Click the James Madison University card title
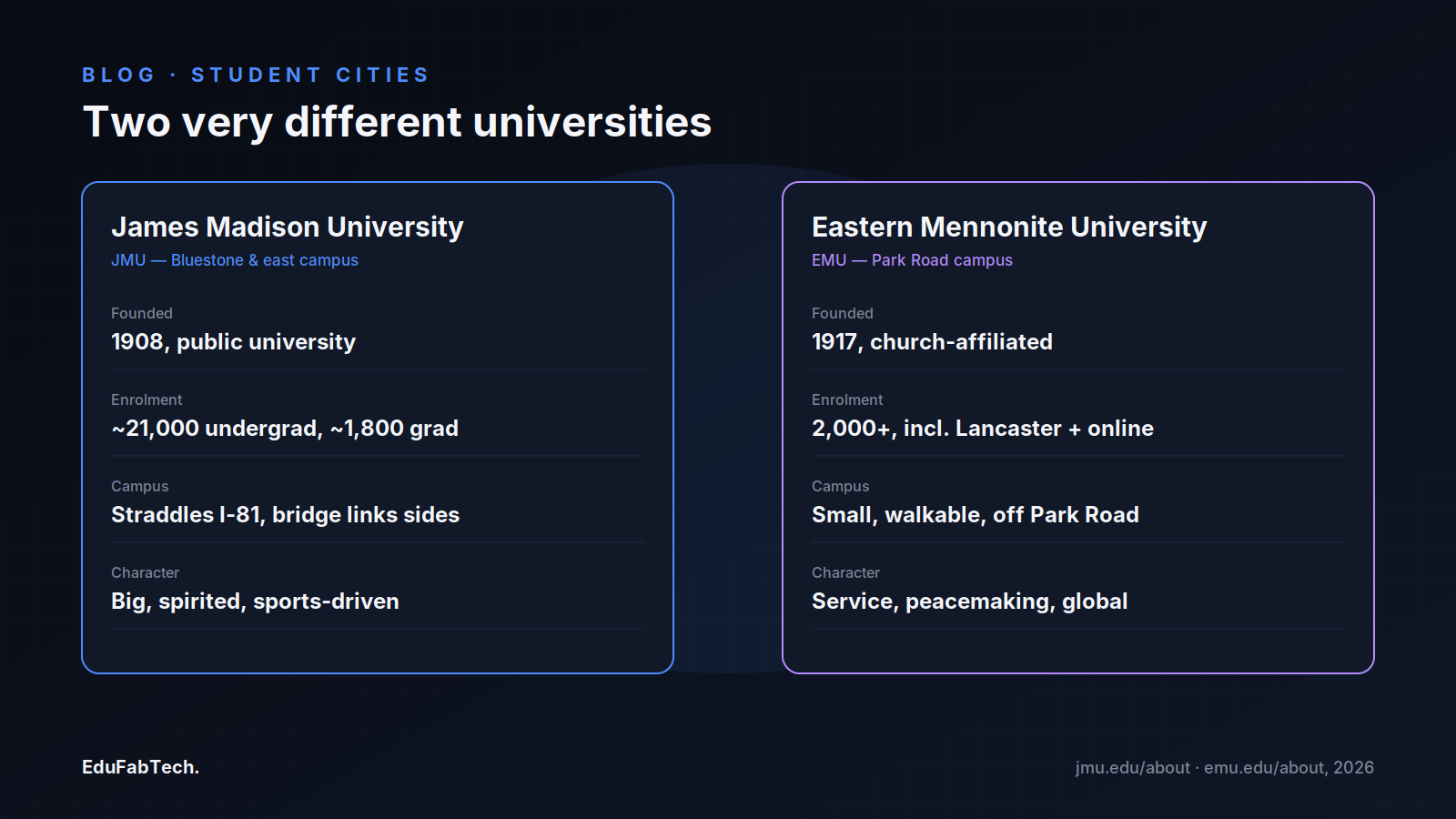1456x819 pixels. click(288, 227)
